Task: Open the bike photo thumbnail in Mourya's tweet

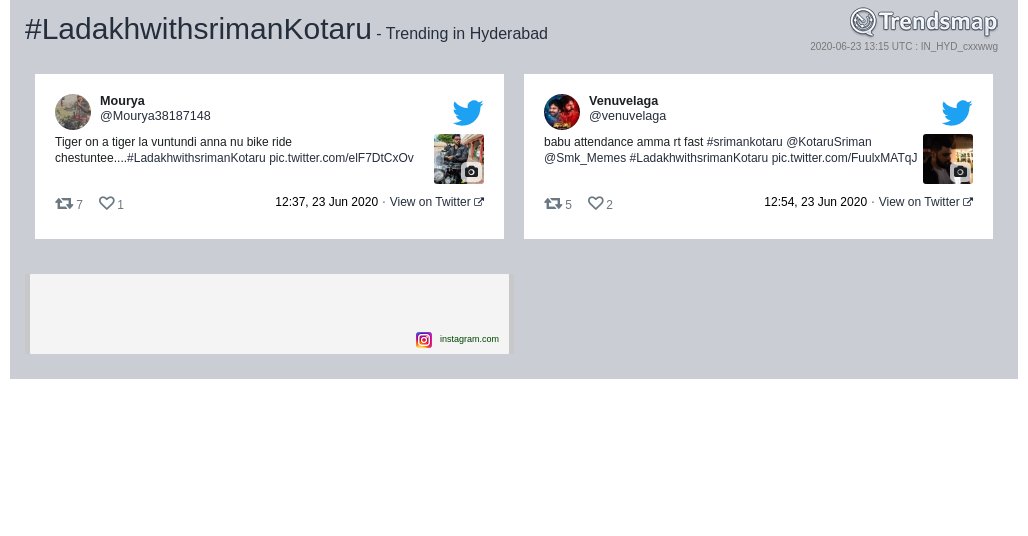Action: pos(459,159)
